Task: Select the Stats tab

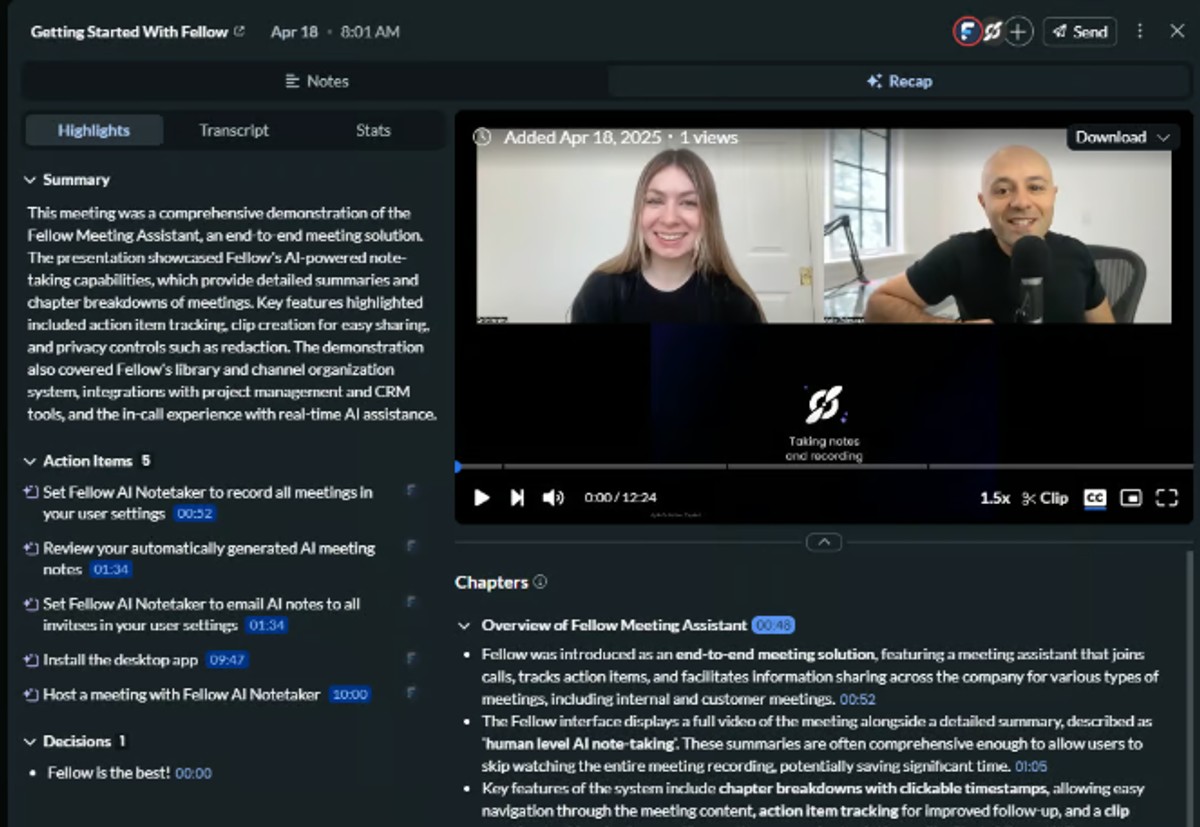Action: (x=373, y=130)
